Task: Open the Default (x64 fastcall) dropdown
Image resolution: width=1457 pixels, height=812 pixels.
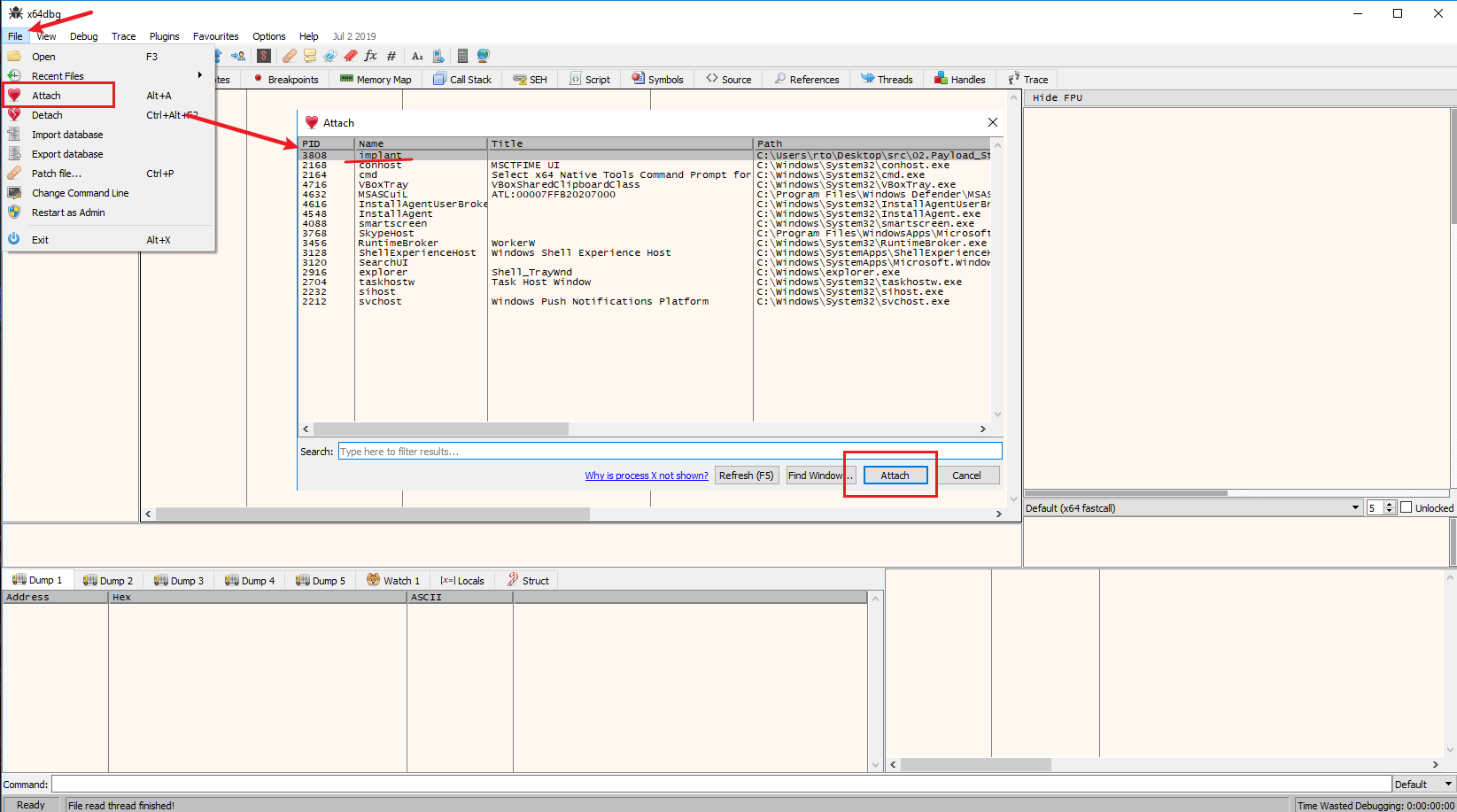Action: pos(1192,508)
